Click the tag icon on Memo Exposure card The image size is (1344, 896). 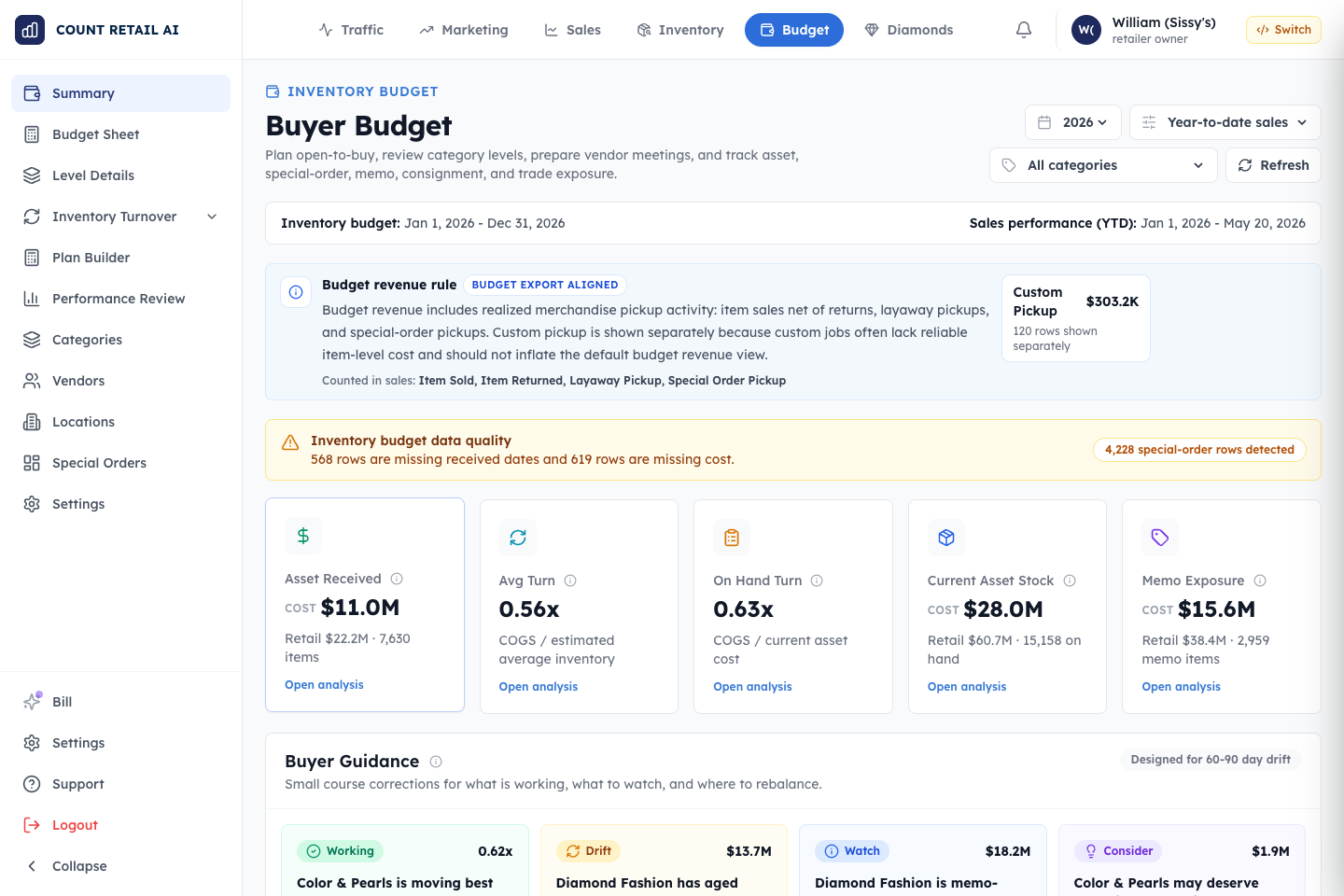pos(1160,538)
